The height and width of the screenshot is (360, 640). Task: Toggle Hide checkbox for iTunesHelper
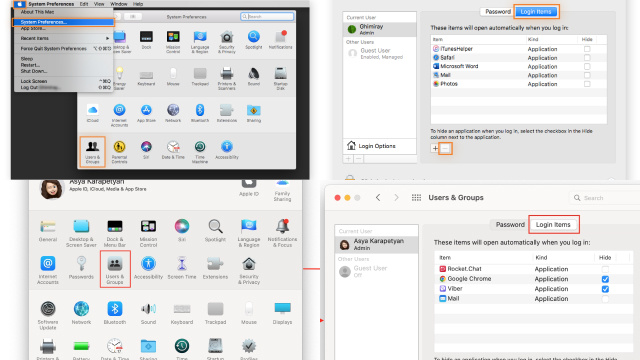point(587,49)
